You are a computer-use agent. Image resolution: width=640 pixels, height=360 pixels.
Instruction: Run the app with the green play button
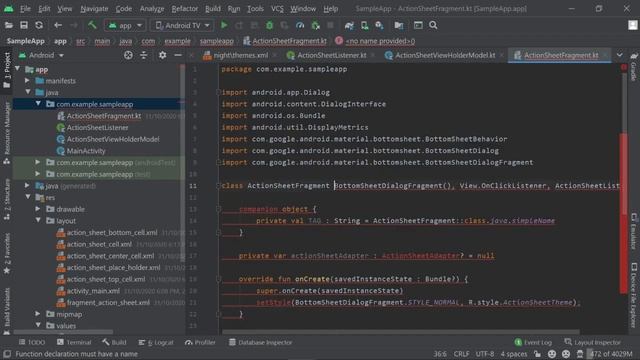(x=224, y=25)
